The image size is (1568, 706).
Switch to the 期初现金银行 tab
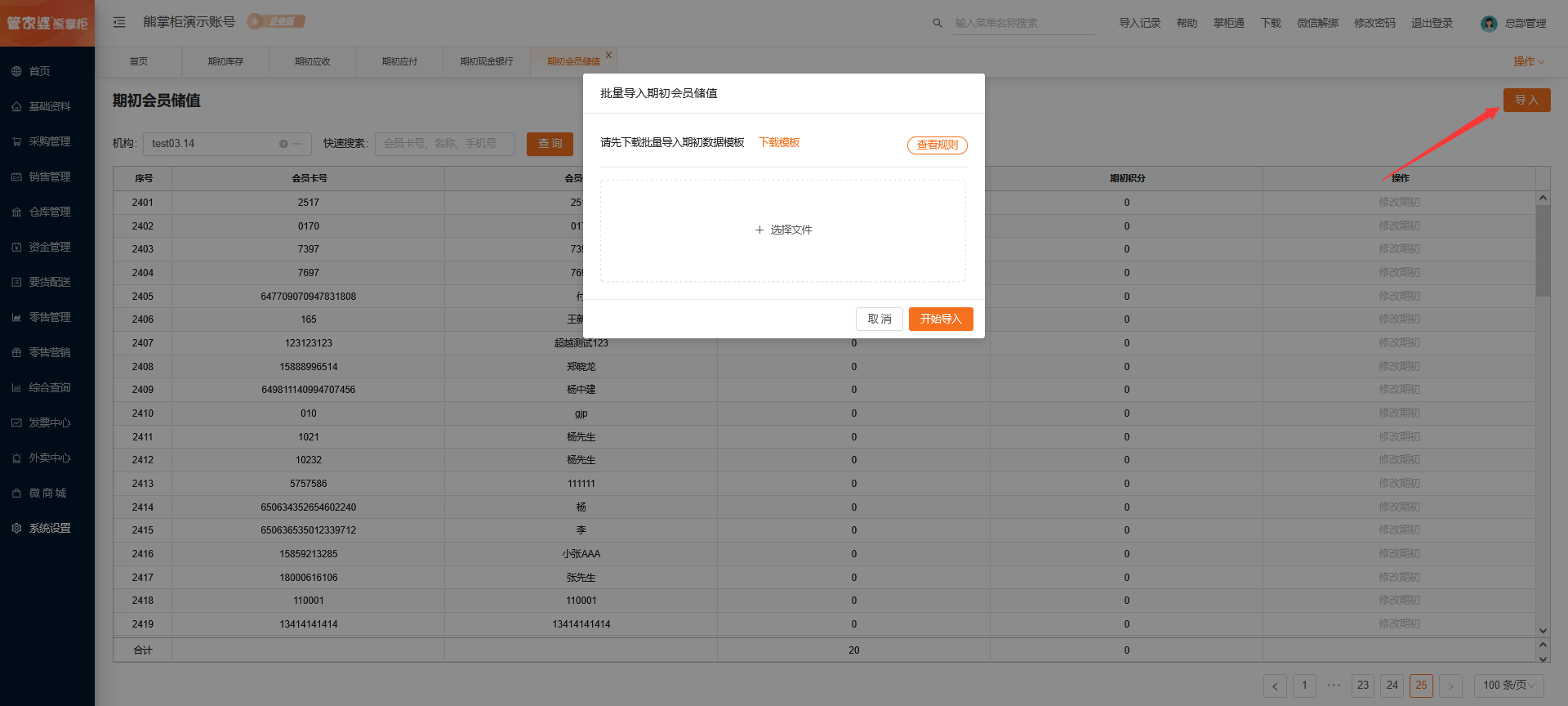487,61
